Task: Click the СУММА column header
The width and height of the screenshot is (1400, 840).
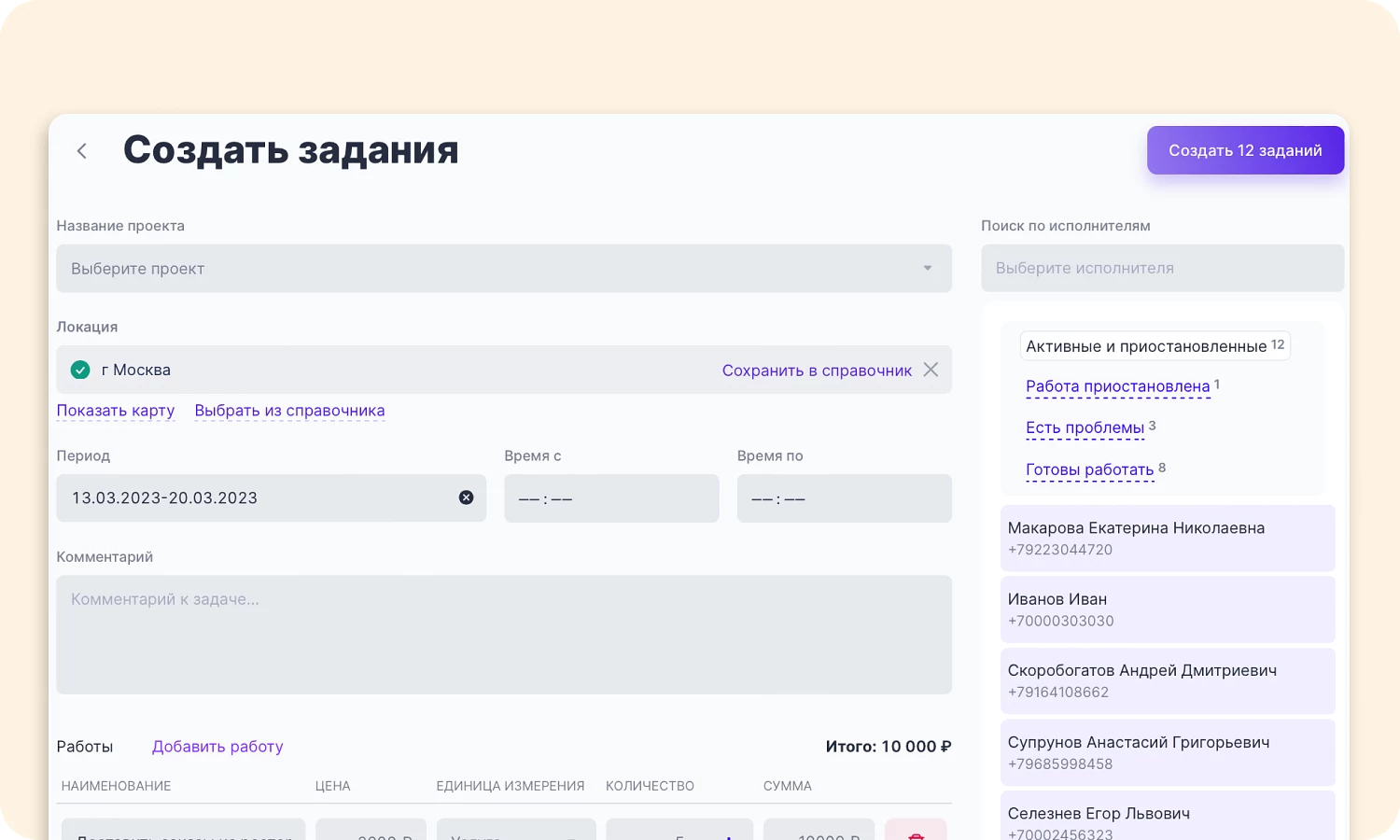Action: [x=788, y=786]
